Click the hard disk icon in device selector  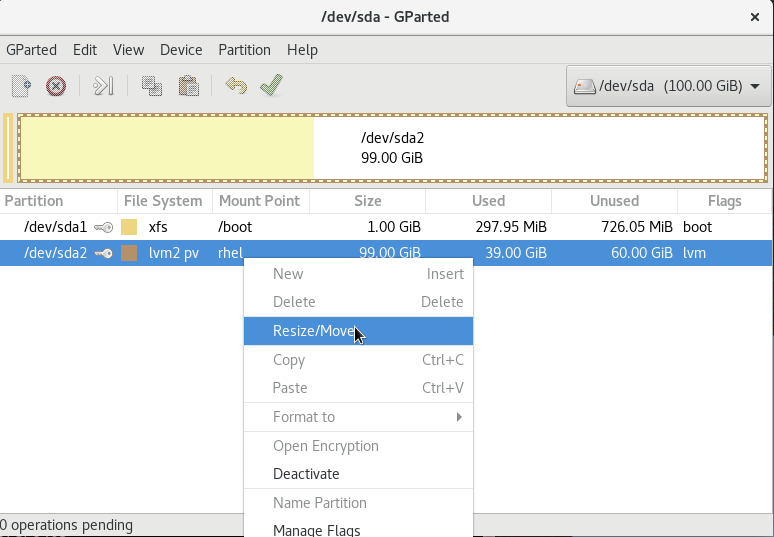pos(585,86)
